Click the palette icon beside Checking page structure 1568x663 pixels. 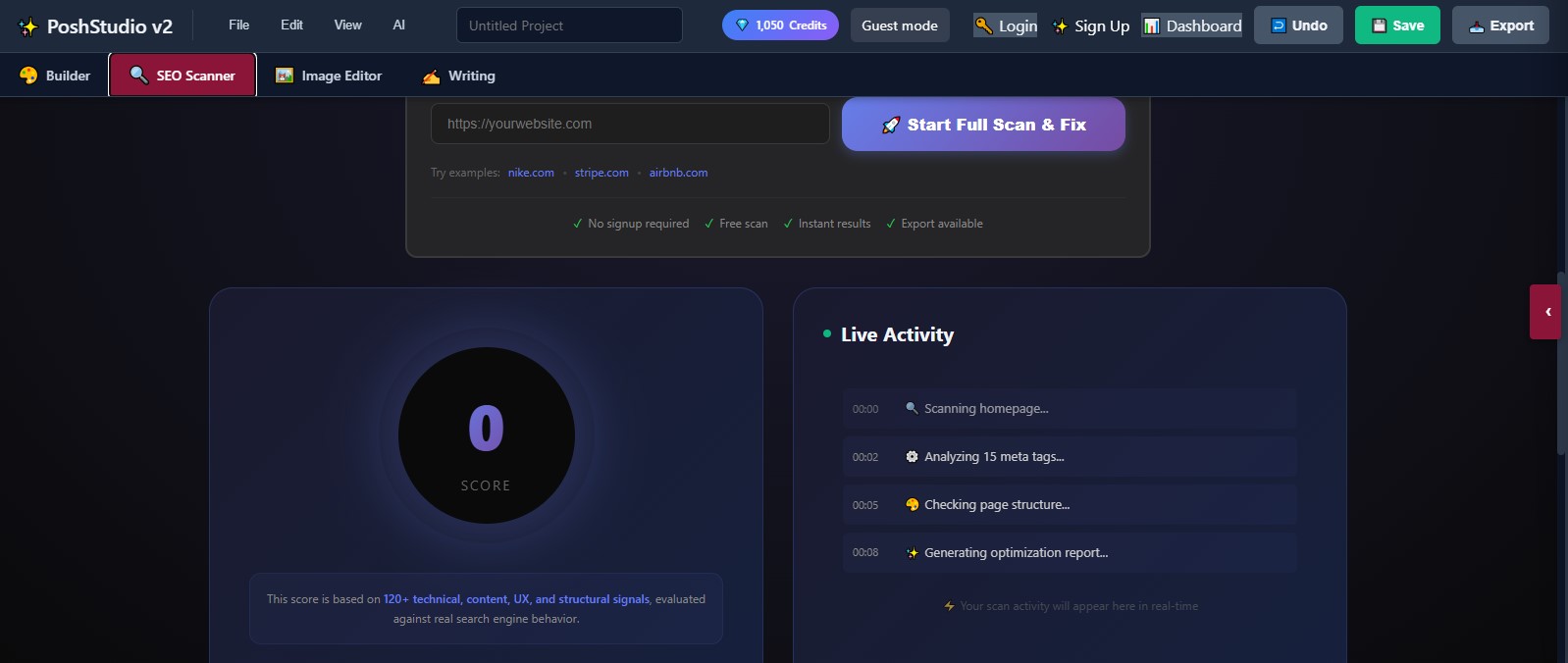[912, 504]
